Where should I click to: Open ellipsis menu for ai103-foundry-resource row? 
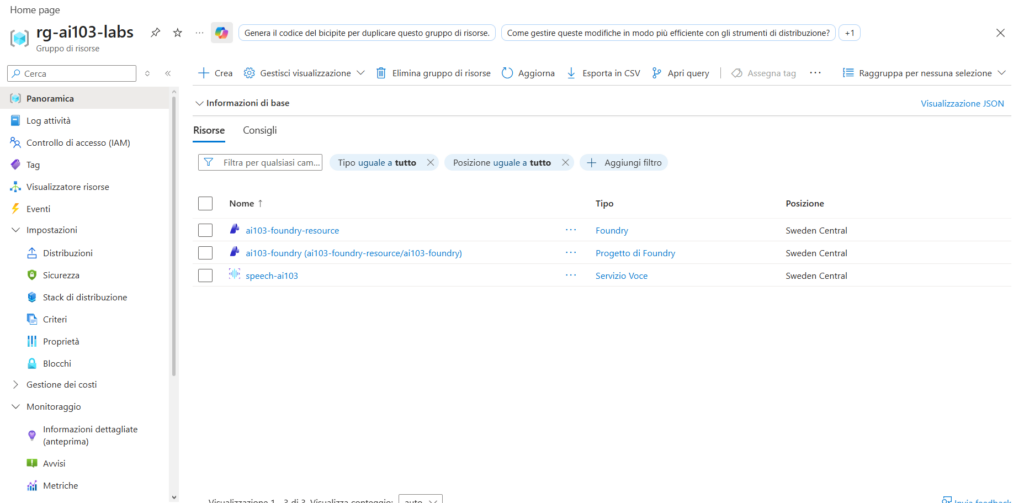click(x=571, y=230)
